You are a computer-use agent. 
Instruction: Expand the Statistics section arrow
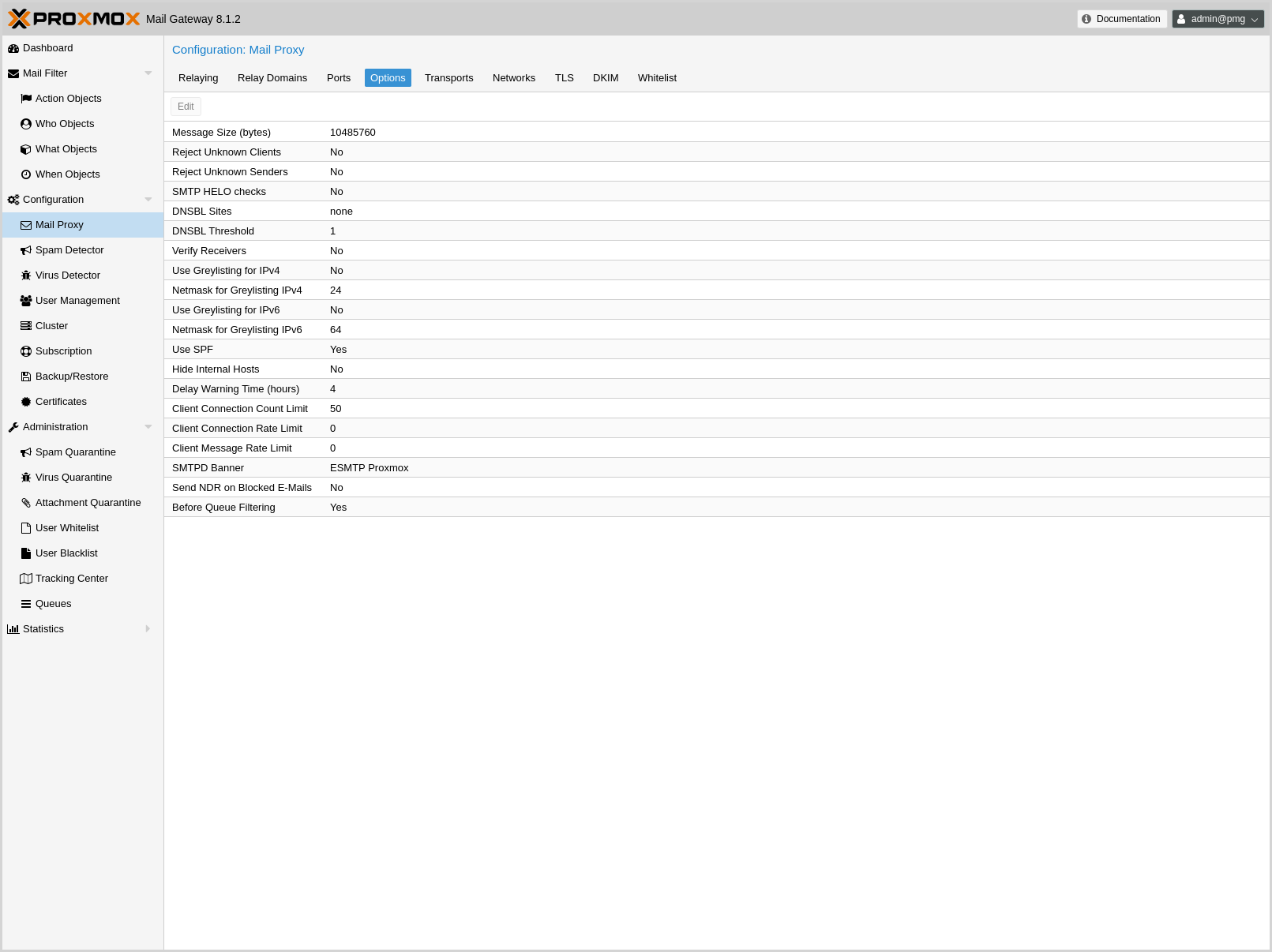(x=148, y=629)
